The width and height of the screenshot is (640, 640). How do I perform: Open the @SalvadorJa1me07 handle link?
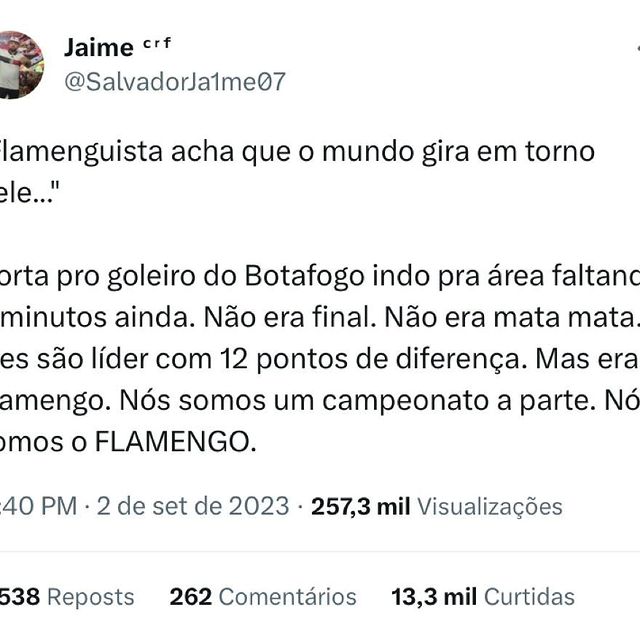pos(175,82)
